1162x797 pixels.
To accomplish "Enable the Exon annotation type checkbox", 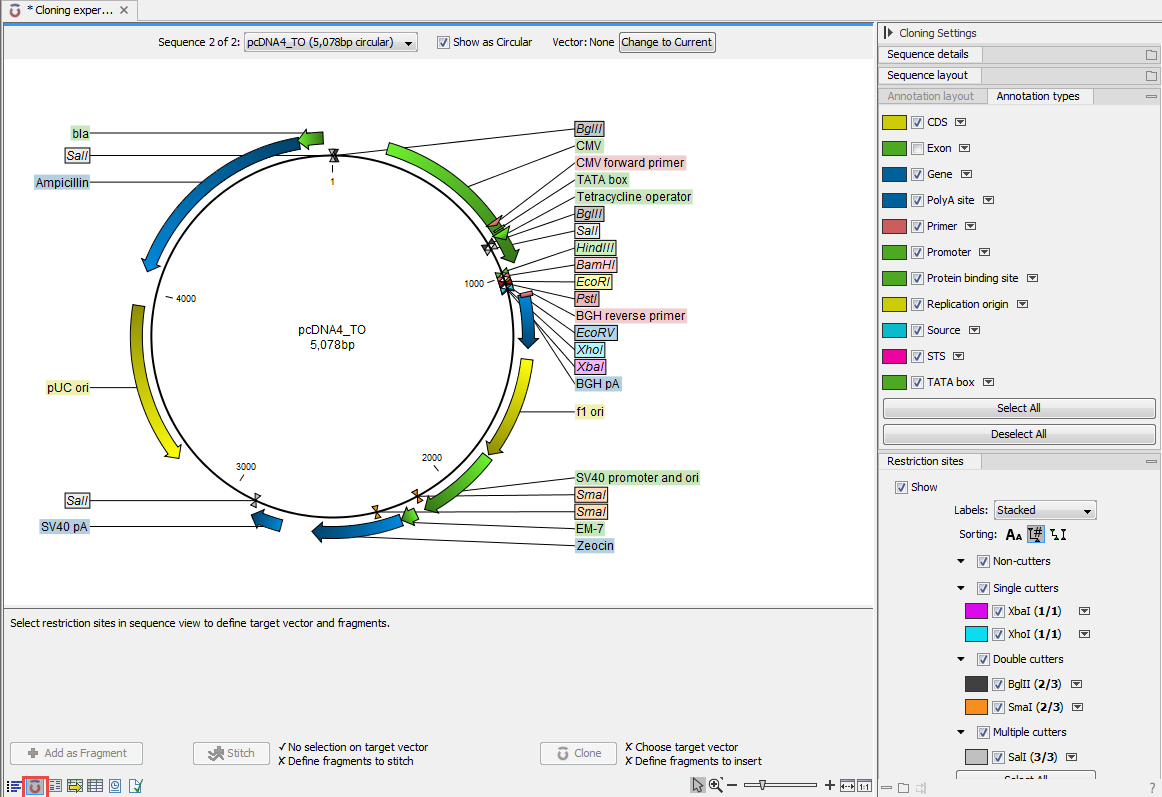I will (x=917, y=148).
